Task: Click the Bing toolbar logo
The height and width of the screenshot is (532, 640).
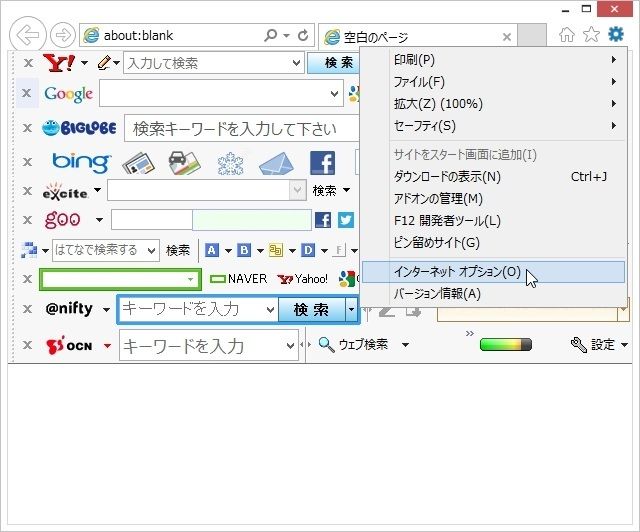Action: (x=81, y=162)
